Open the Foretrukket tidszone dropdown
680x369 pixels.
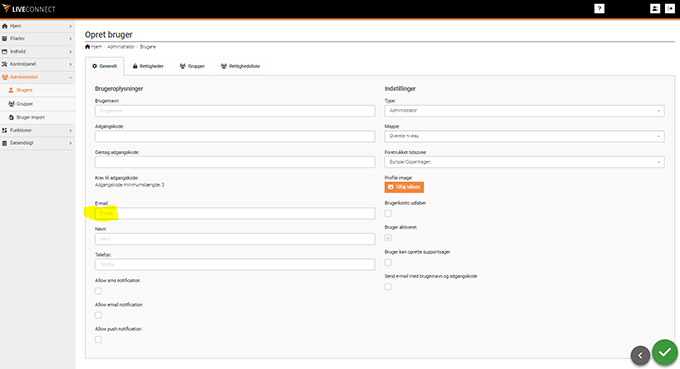(524, 162)
